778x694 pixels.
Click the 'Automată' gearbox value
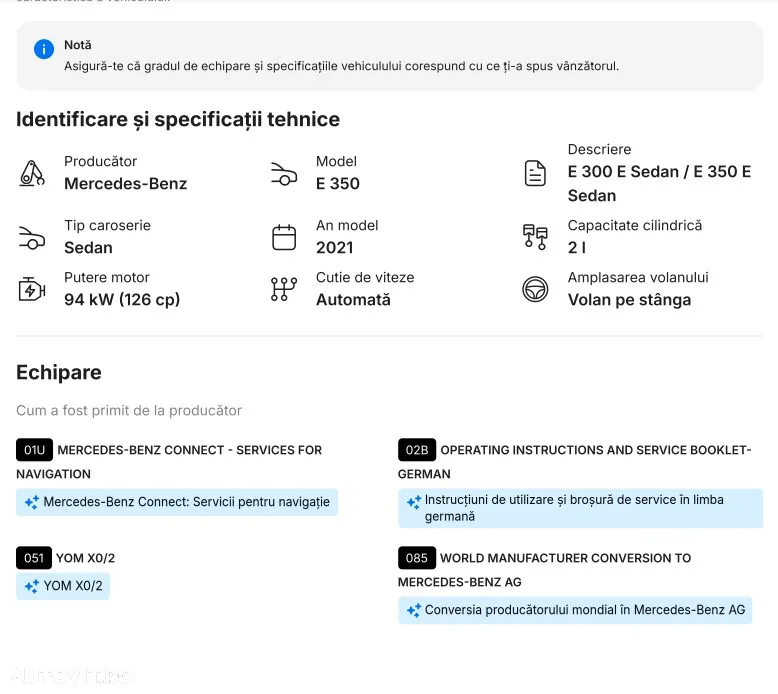pyautogui.click(x=353, y=300)
